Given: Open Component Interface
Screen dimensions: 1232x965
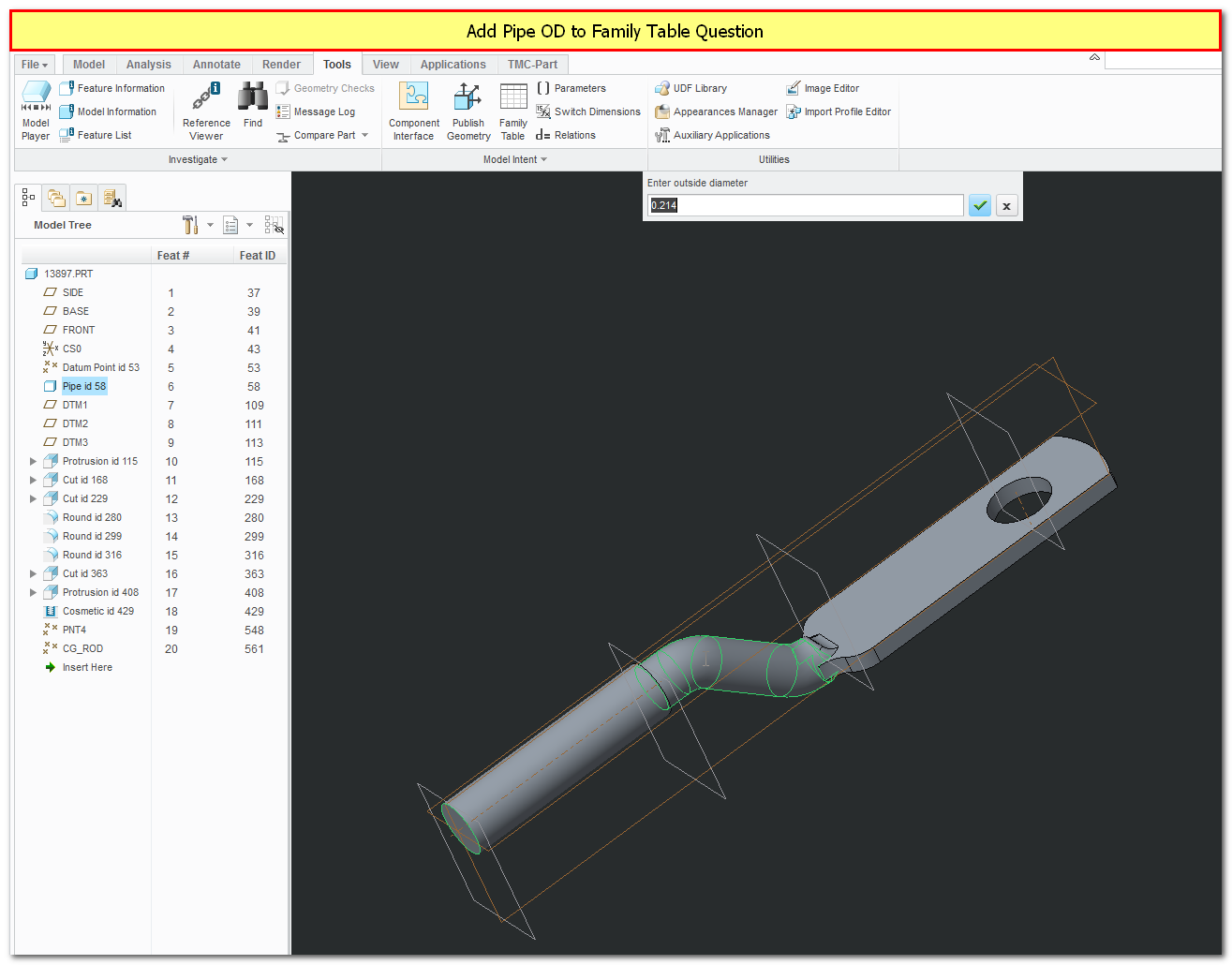Looking at the screenshot, I should [414, 111].
